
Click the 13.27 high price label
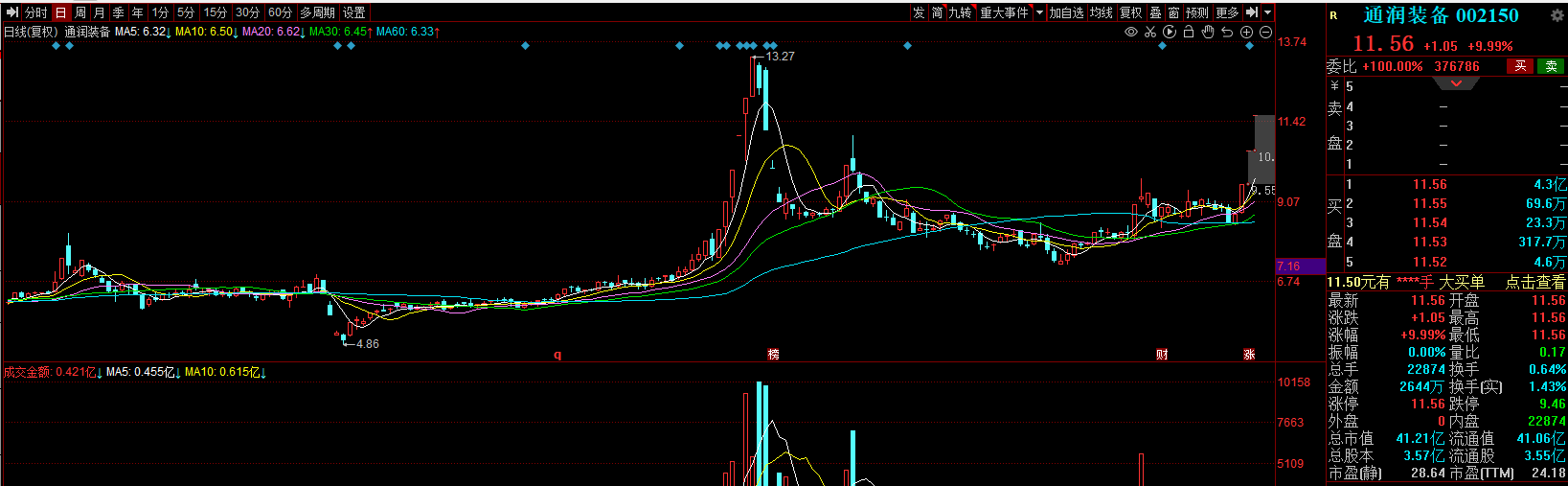coord(780,57)
